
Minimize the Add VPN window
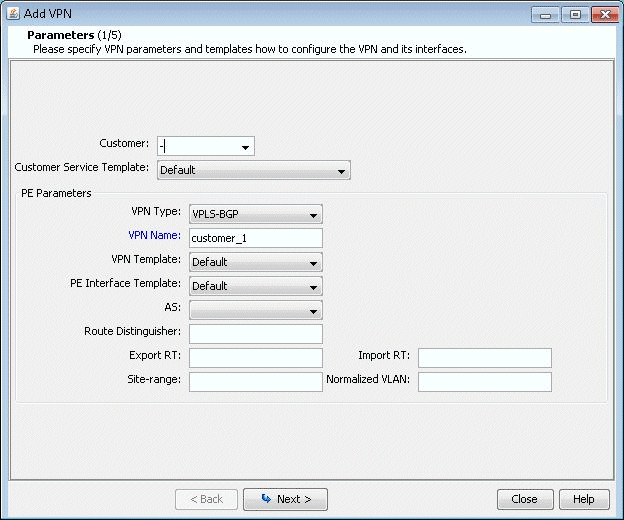click(x=545, y=14)
